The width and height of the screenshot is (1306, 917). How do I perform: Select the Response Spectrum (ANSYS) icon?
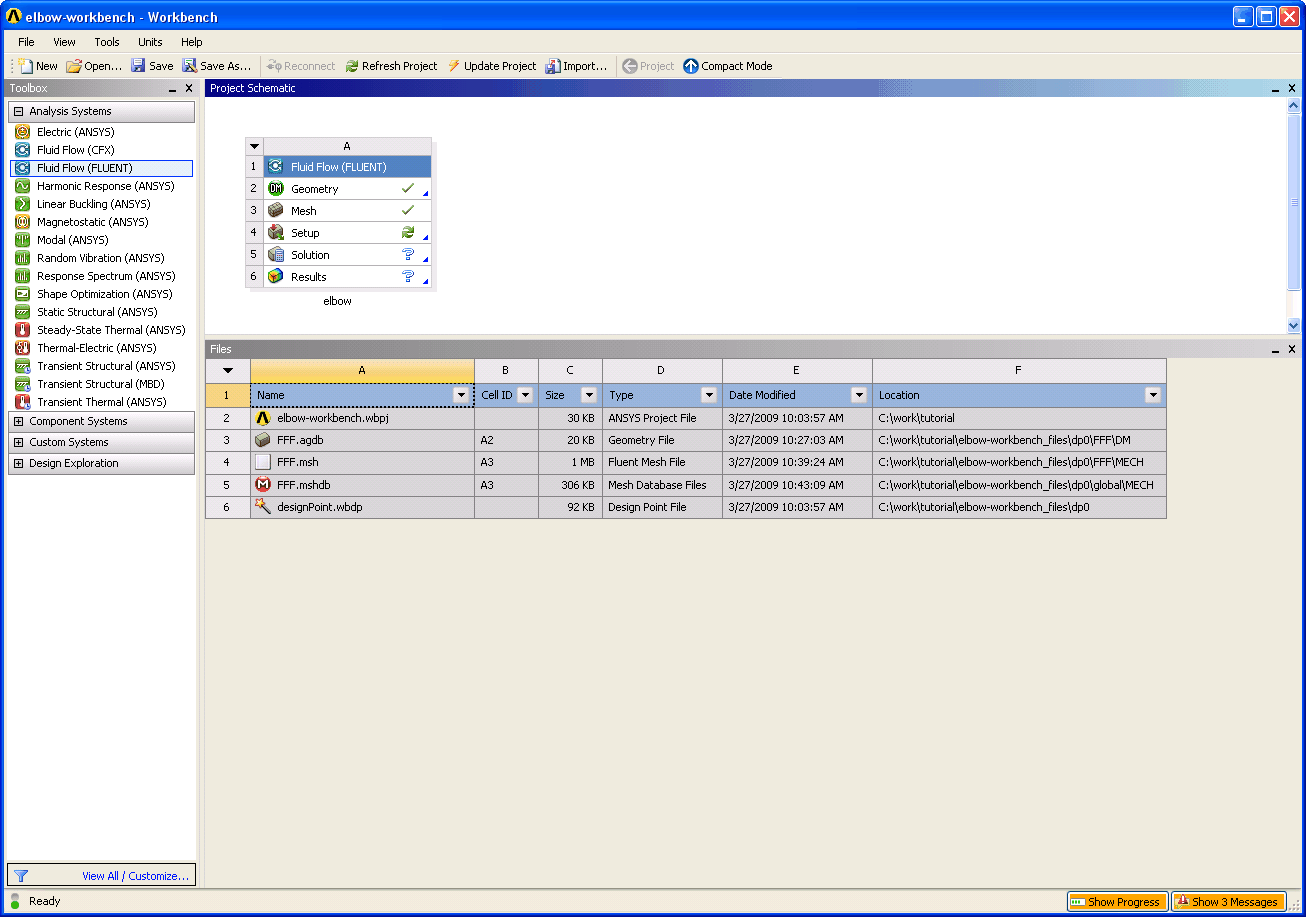coord(22,276)
